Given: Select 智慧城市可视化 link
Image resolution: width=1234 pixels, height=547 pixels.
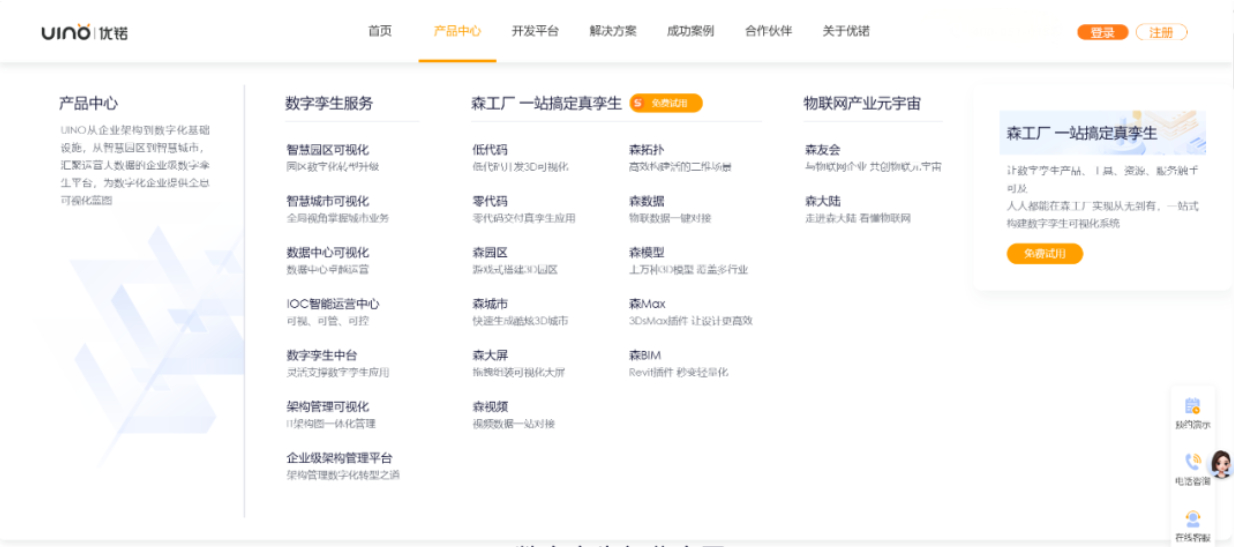Looking at the screenshot, I should tap(327, 201).
